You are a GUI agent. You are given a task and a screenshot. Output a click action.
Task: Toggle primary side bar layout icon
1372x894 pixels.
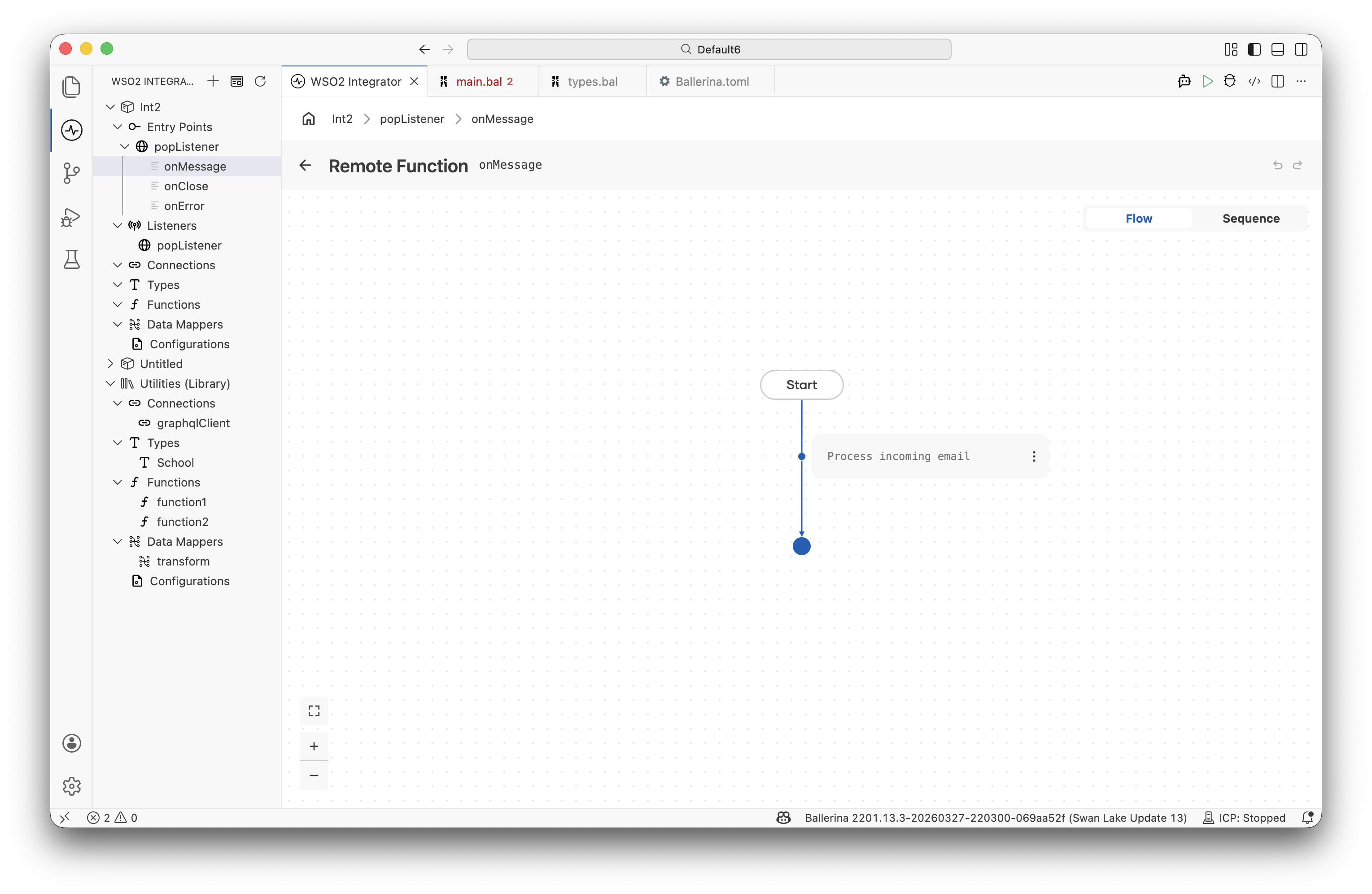pos(1254,50)
